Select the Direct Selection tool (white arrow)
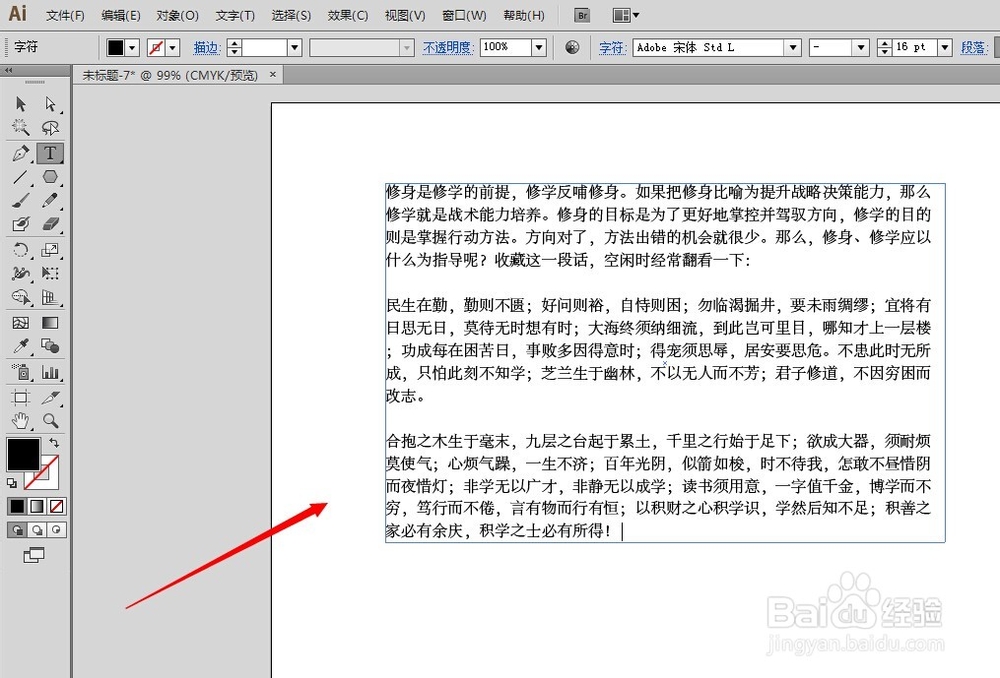The height and width of the screenshot is (678, 1000). pyautogui.click(x=50, y=104)
